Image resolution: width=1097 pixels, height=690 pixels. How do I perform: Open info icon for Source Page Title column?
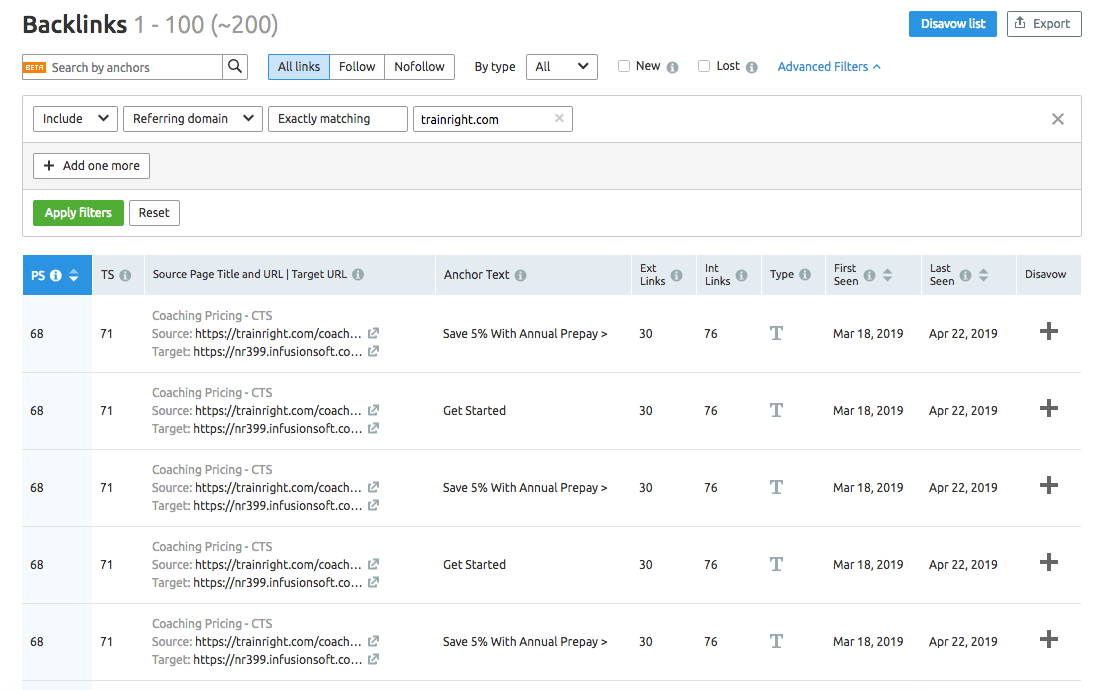pyautogui.click(x=358, y=274)
